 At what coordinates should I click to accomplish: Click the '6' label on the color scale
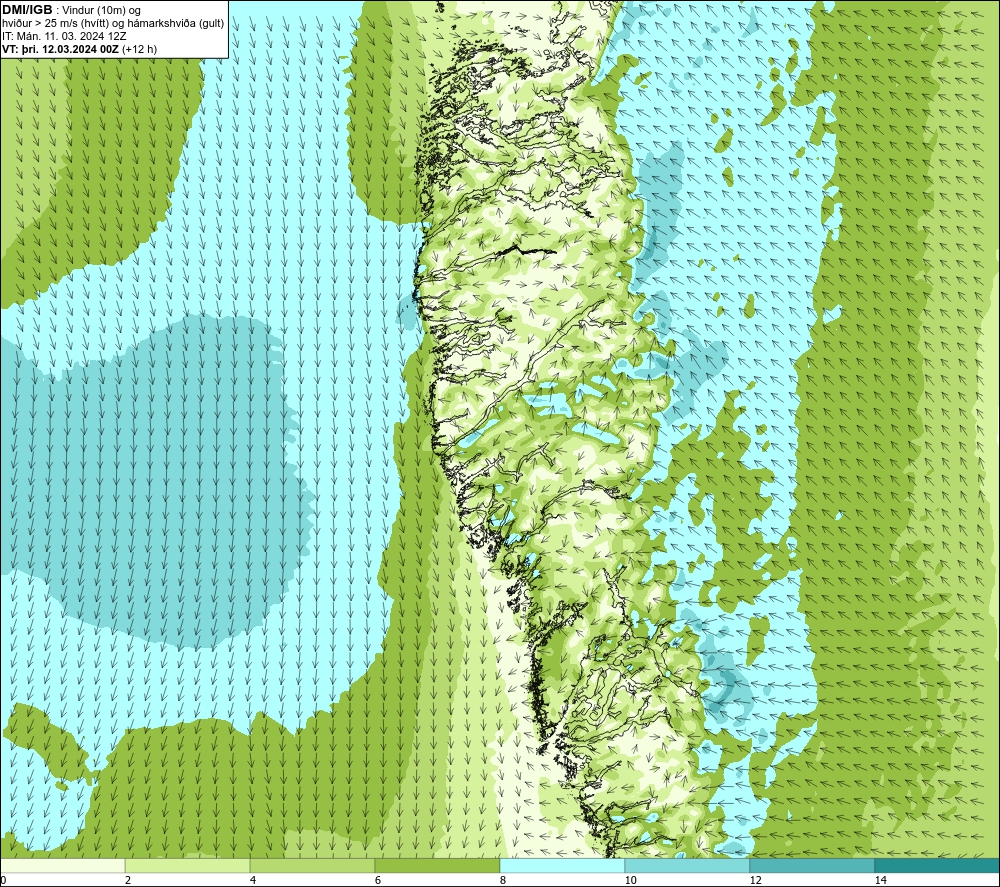[378, 881]
